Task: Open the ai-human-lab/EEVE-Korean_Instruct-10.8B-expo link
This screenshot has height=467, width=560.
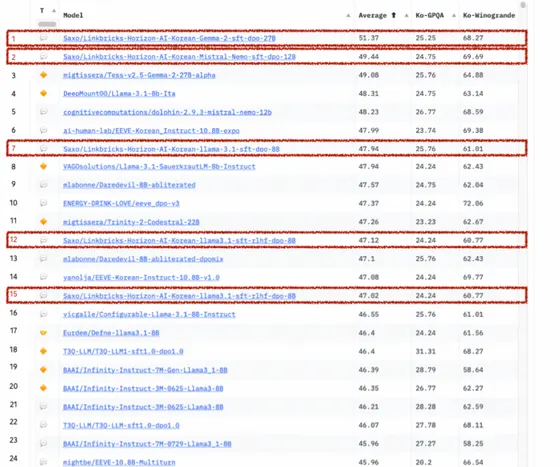Action: [151, 131]
